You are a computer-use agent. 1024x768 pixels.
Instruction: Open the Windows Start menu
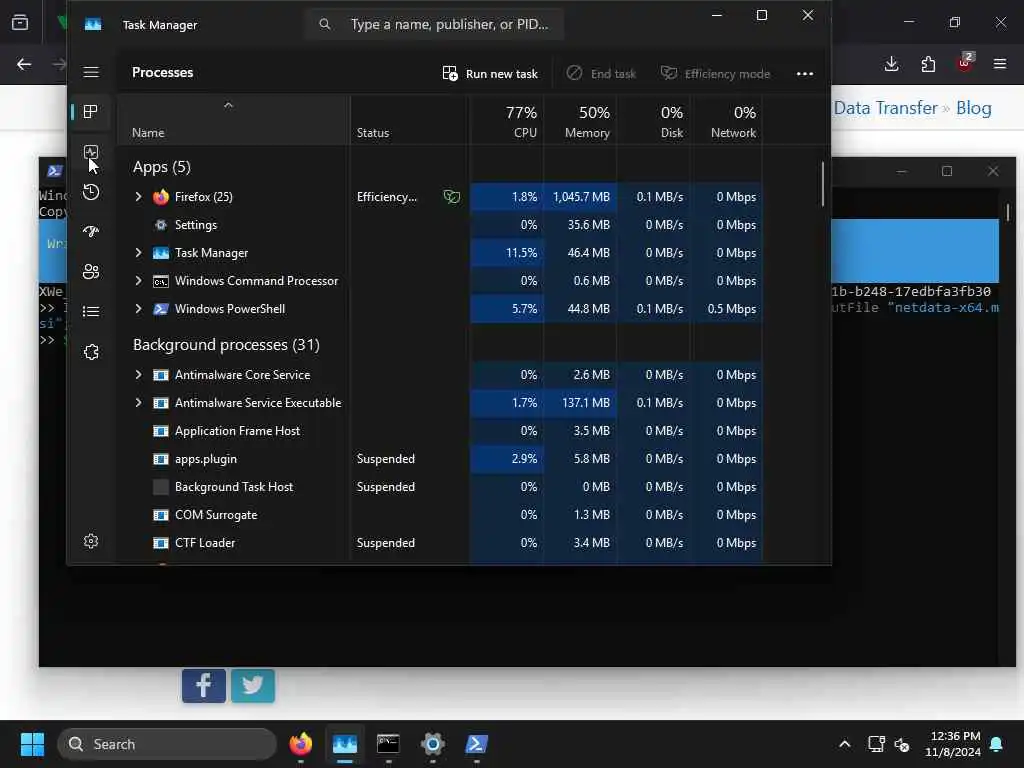(x=32, y=744)
